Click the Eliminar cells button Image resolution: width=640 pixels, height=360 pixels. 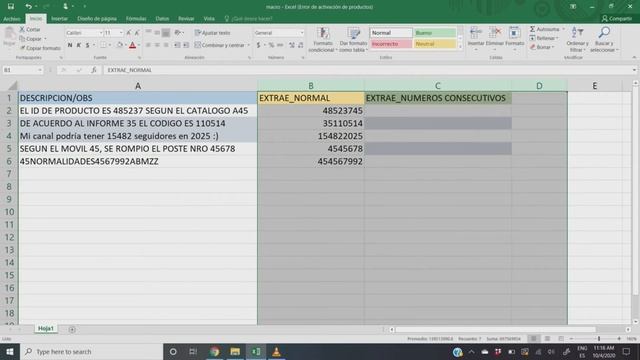pos(495,39)
